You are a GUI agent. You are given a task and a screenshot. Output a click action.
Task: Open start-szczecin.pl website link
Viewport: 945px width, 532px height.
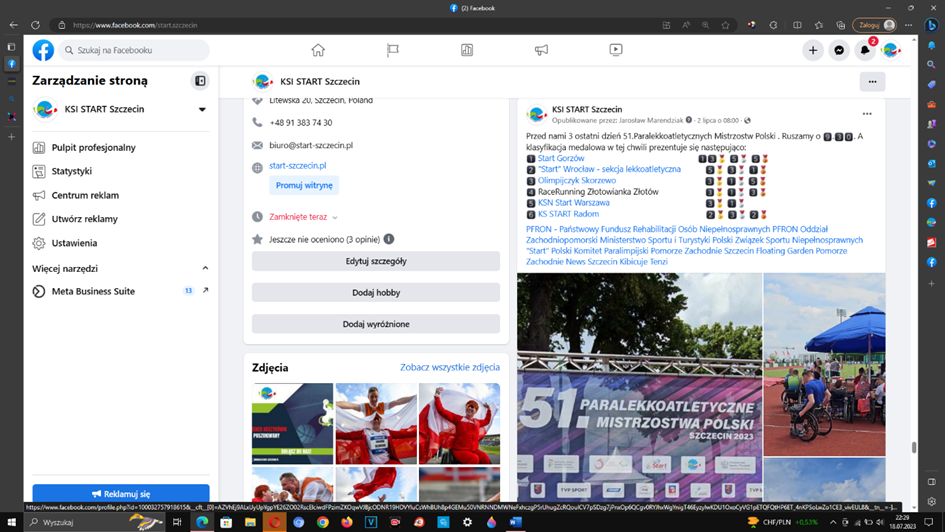click(x=298, y=166)
